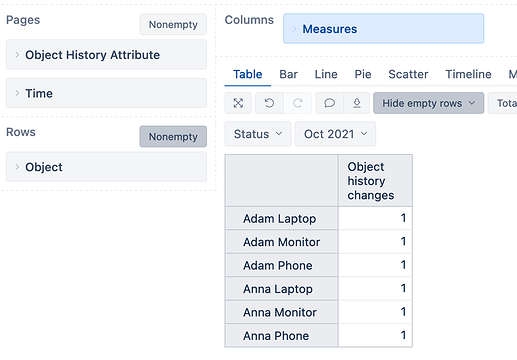This screenshot has height=360, width=517.
Task: Click the value cell for Anna Monitor
Action: [375, 312]
